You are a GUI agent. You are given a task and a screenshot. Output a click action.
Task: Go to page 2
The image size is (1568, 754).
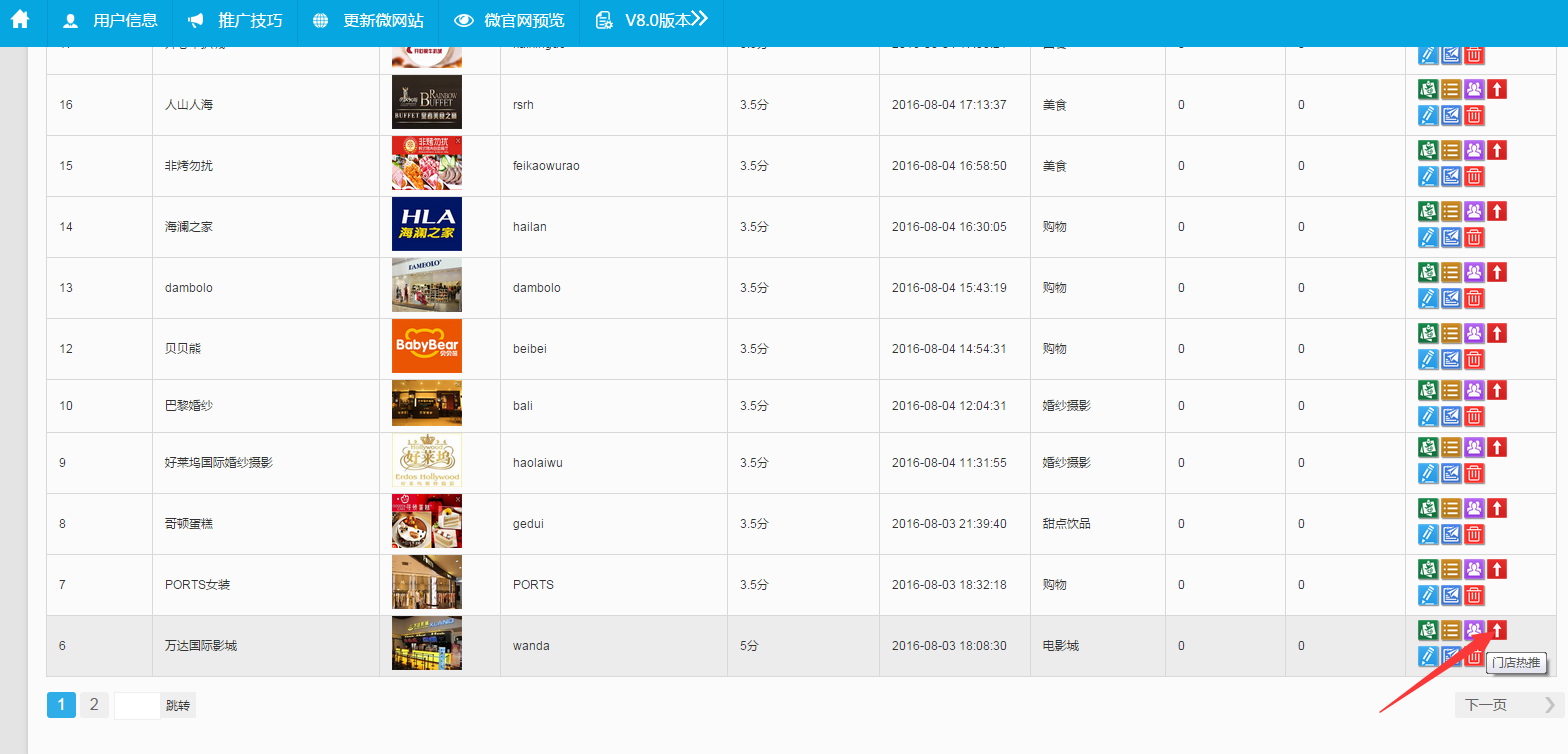94,705
